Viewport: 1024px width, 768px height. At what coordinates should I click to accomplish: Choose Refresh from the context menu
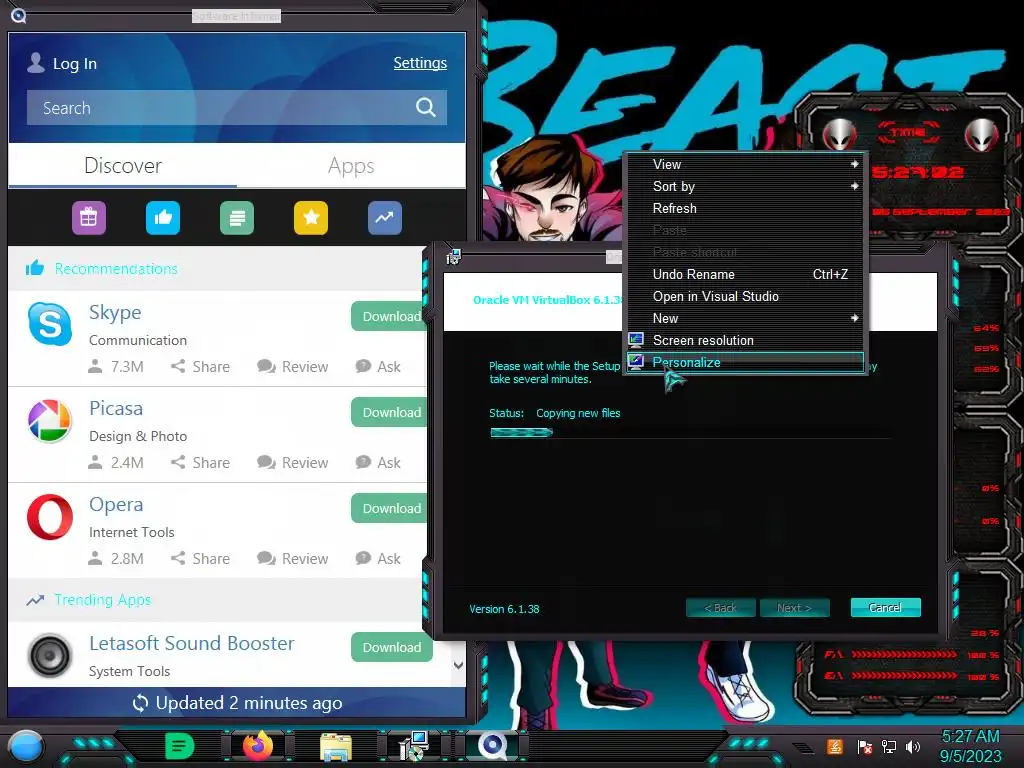[746, 208]
